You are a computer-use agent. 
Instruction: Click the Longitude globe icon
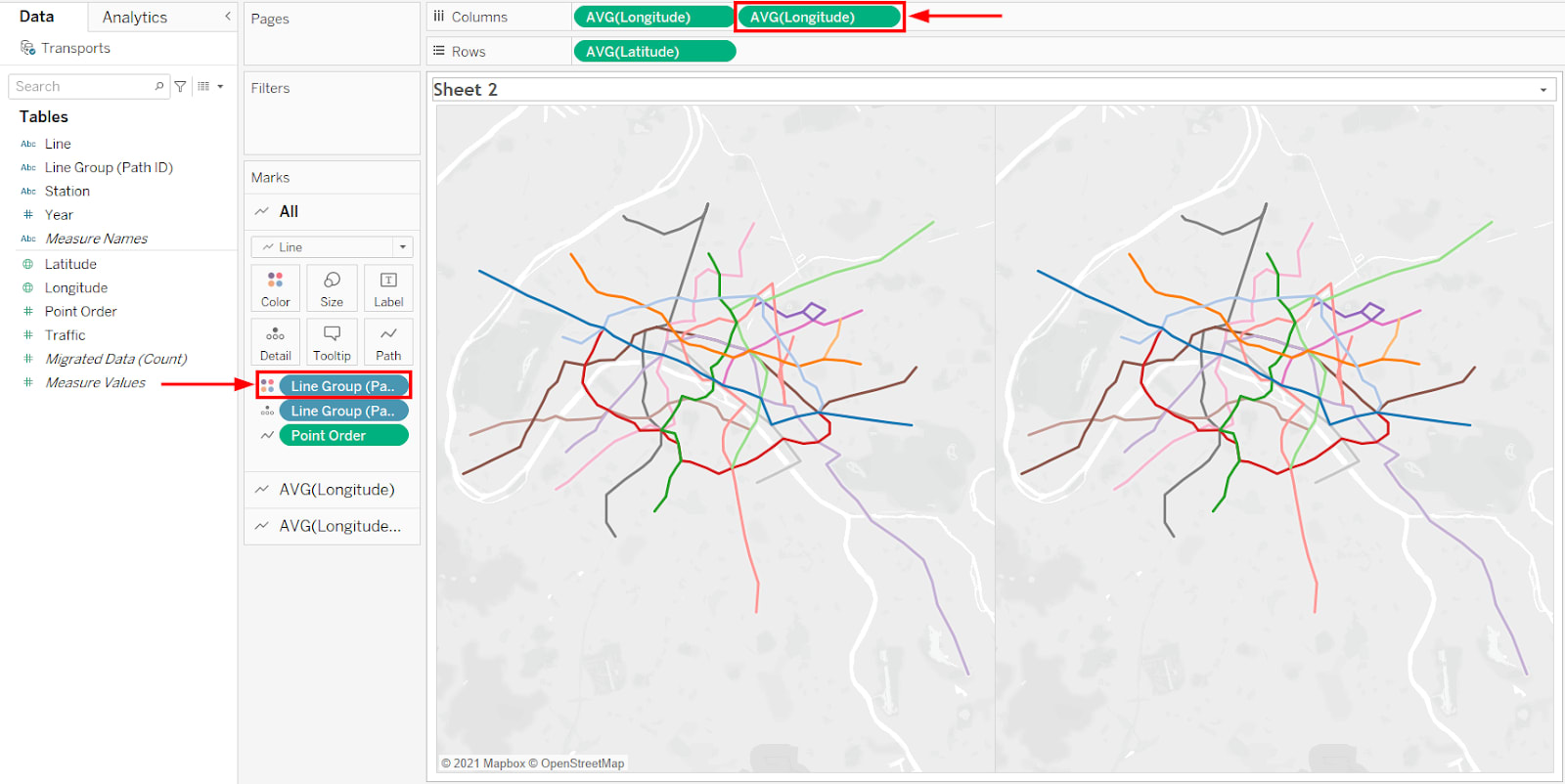(x=27, y=287)
